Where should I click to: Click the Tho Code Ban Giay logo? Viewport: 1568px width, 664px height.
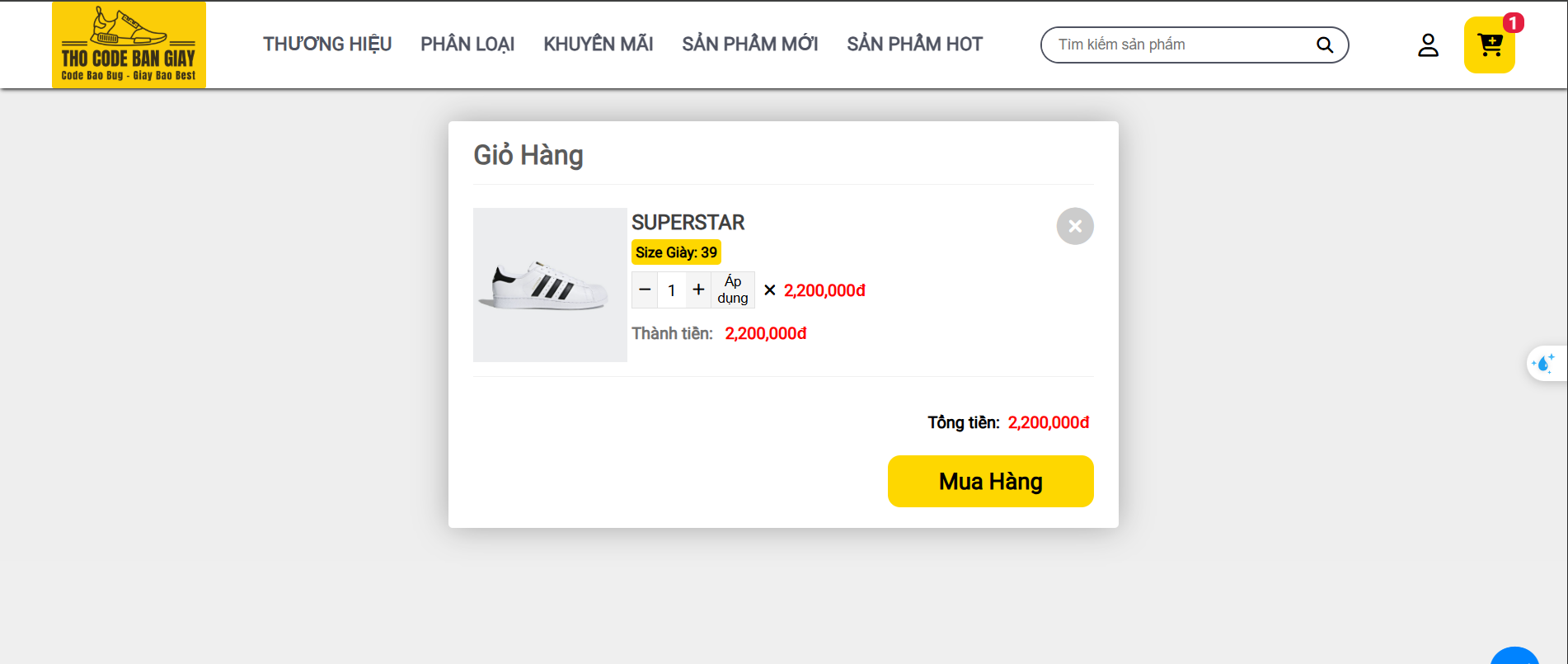pos(129,45)
